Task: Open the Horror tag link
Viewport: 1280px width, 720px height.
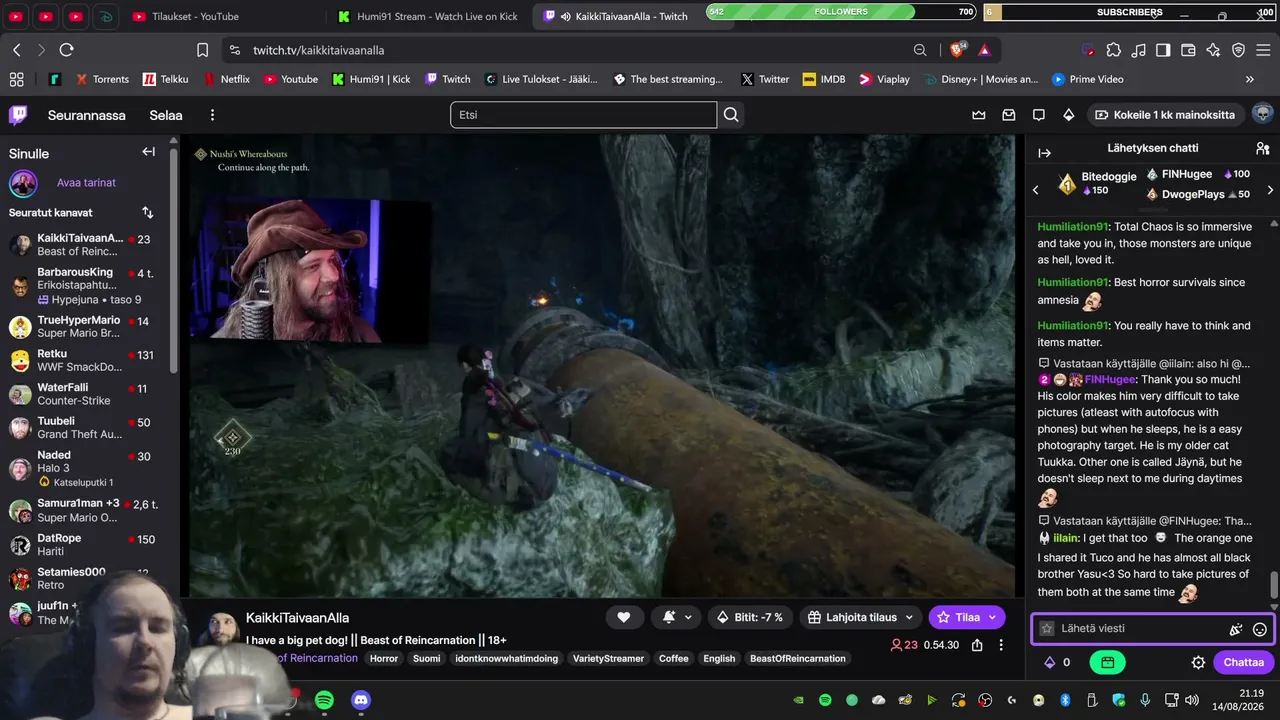Action: (384, 658)
